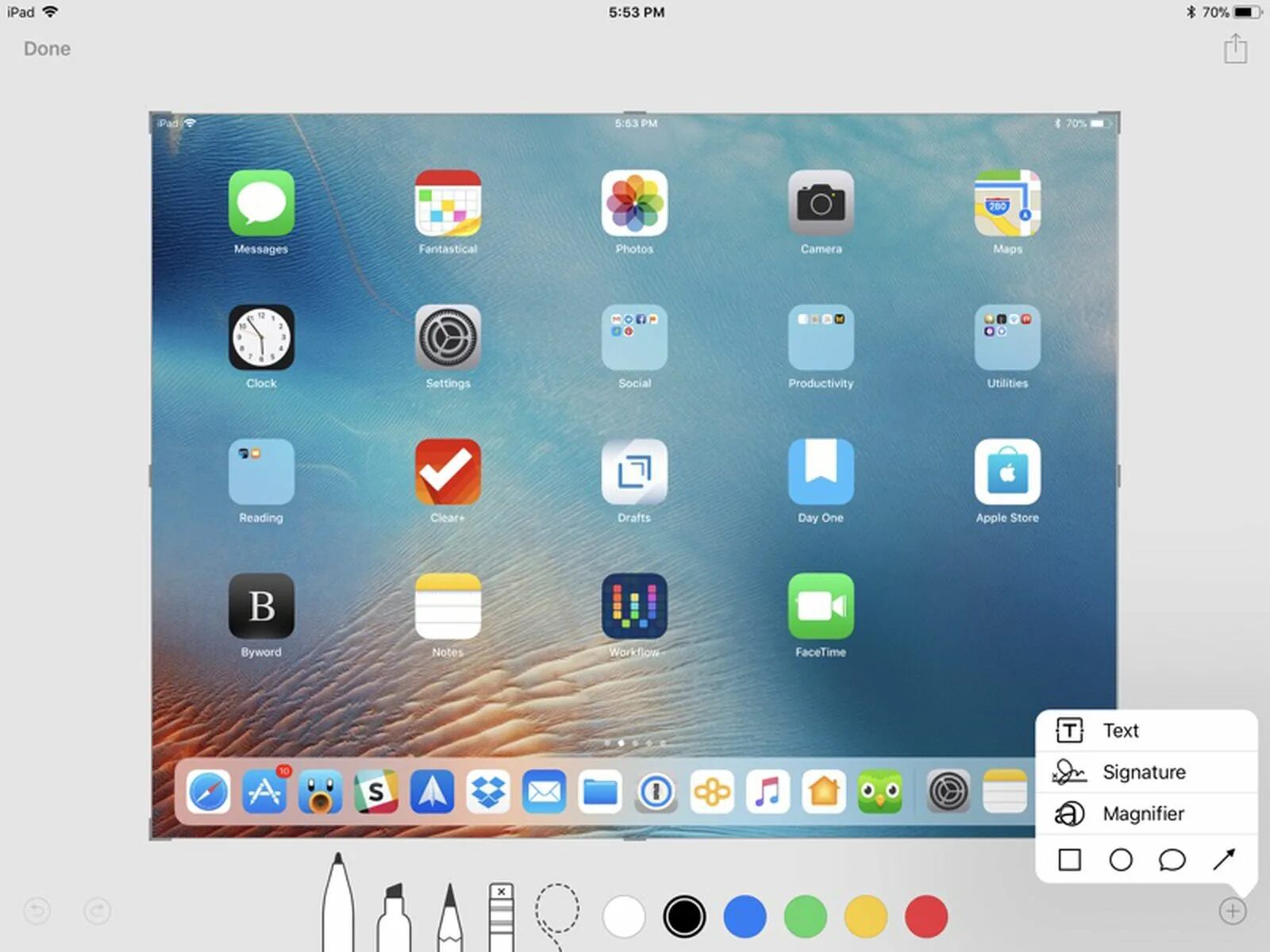The height and width of the screenshot is (952, 1270).
Task: Tap the undo arrow icon
Action: (x=37, y=911)
